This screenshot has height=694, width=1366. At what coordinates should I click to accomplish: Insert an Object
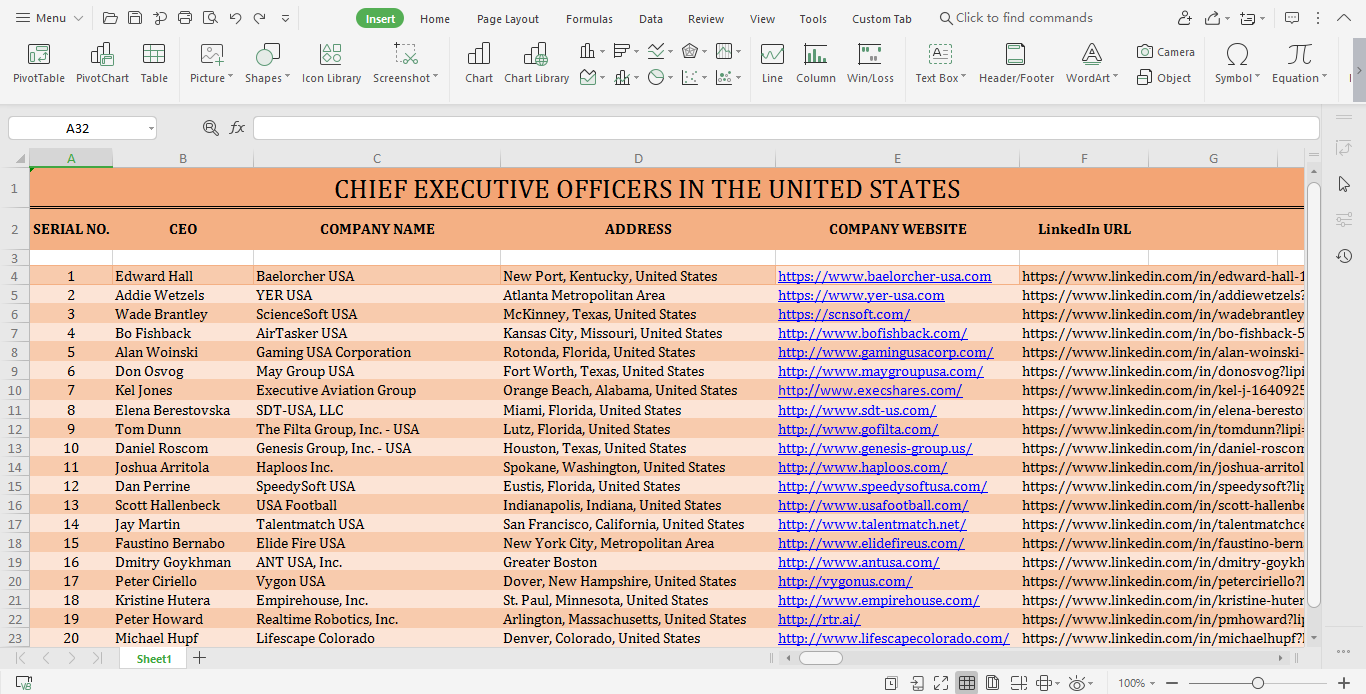pyautogui.click(x=1164, y=78)
